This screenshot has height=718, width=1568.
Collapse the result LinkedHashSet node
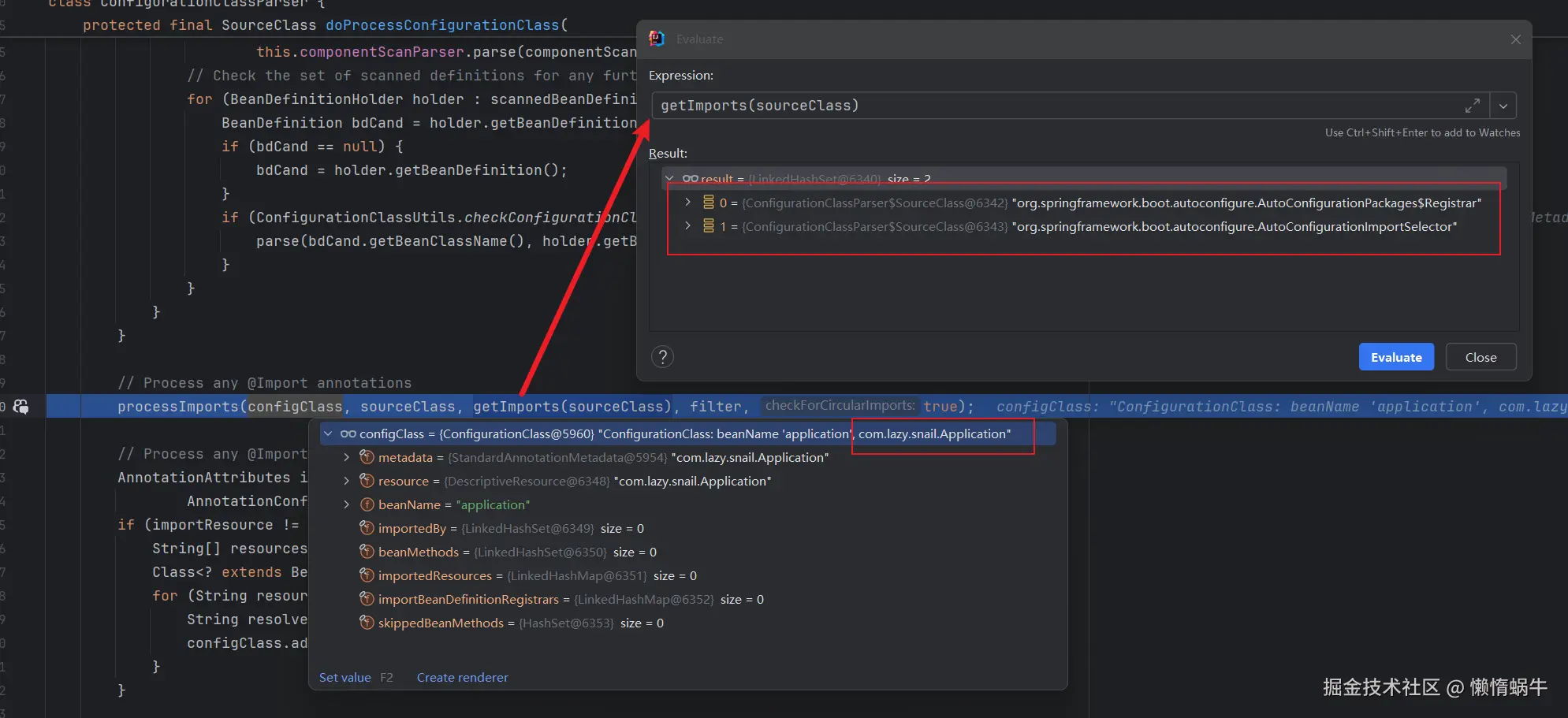(x=670, y=179)
